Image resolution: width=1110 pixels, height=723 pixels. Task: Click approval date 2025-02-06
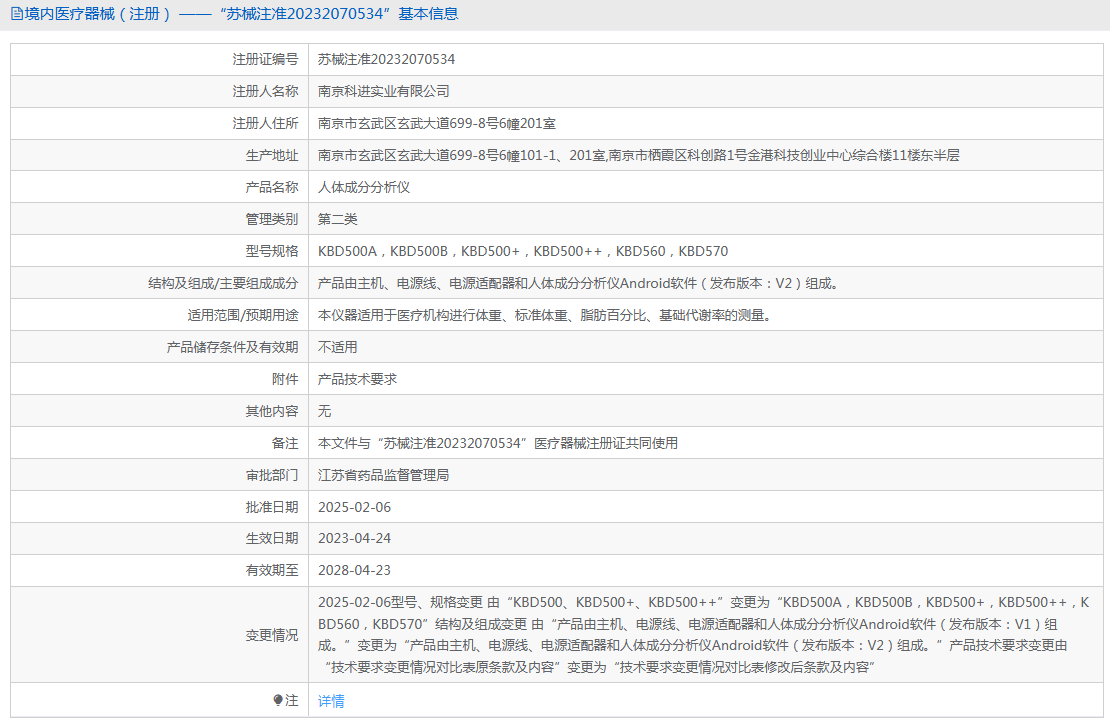(x=354, y=507)
